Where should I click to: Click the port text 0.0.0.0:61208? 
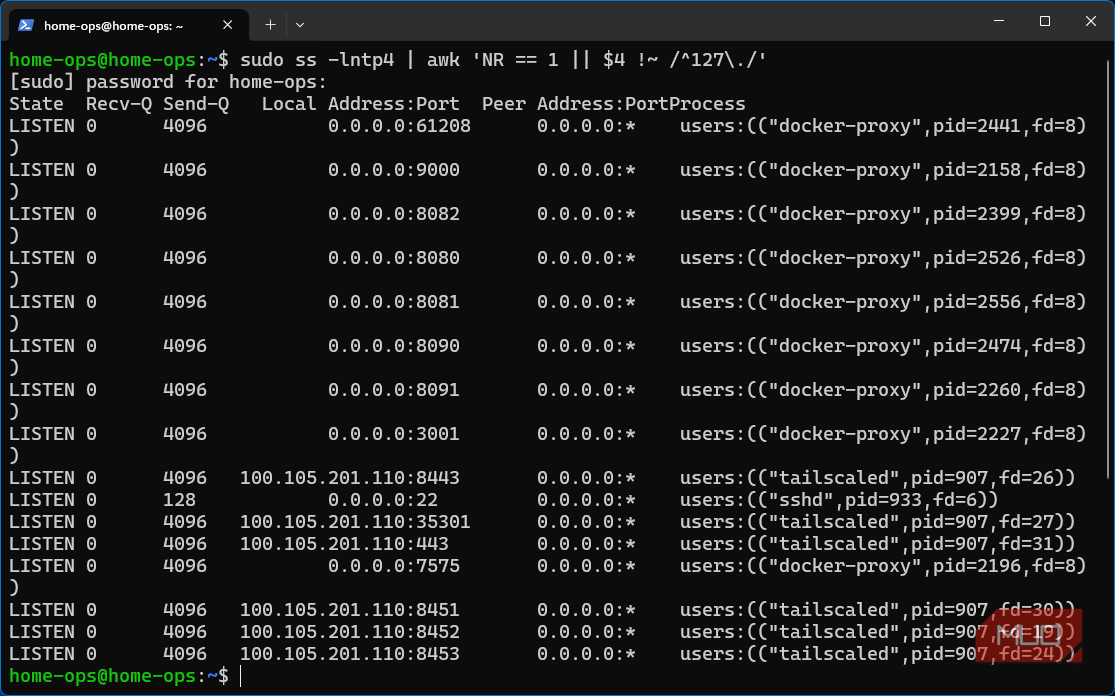(x=399, y=126)
